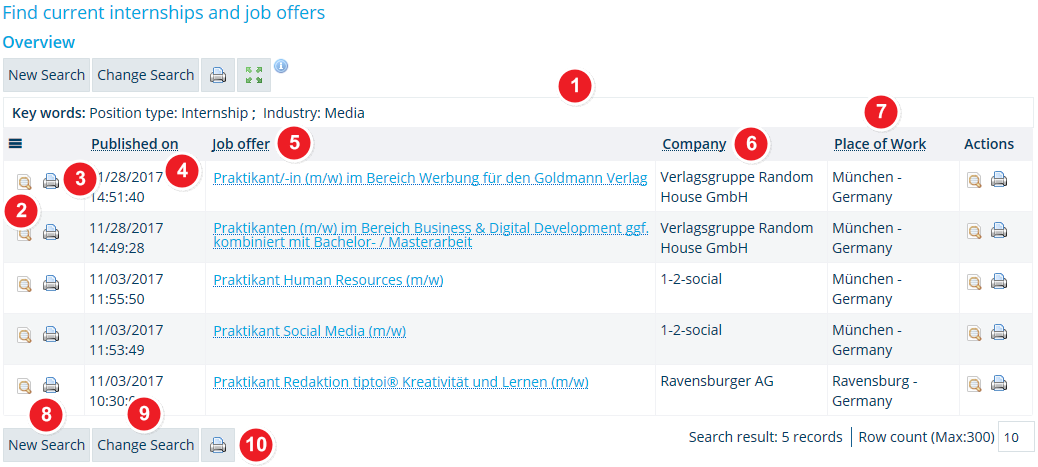Click the bottom toolbar printer icon

[218, 445]
